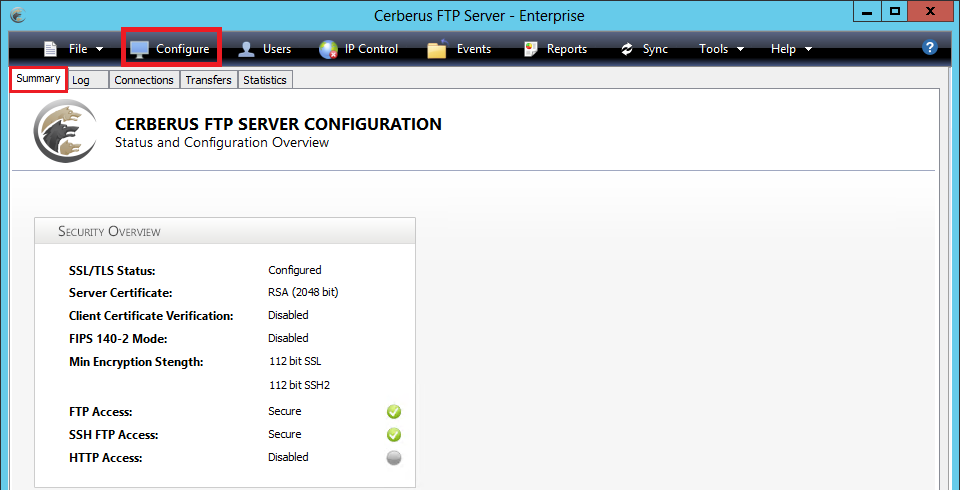Click the blue help question mark icon

click(x=930, y=47)
